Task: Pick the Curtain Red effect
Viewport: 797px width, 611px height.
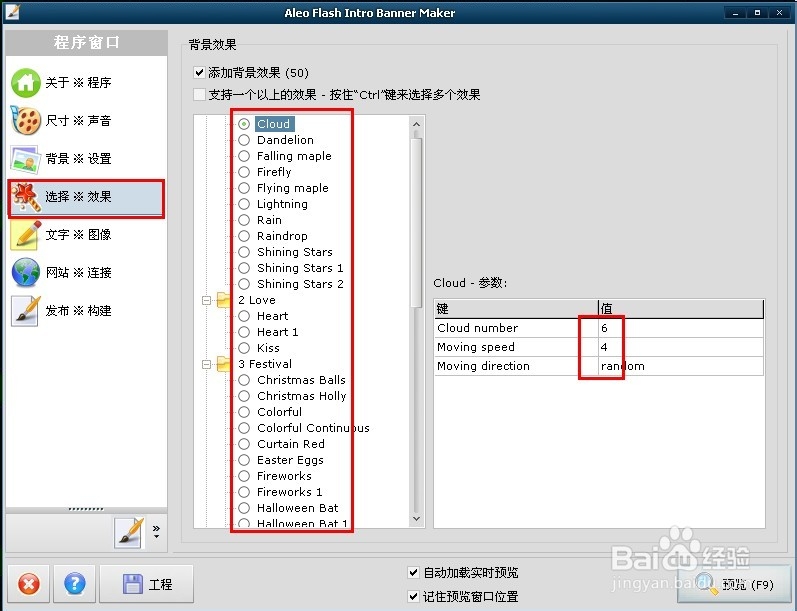Action: pos(290,444)
